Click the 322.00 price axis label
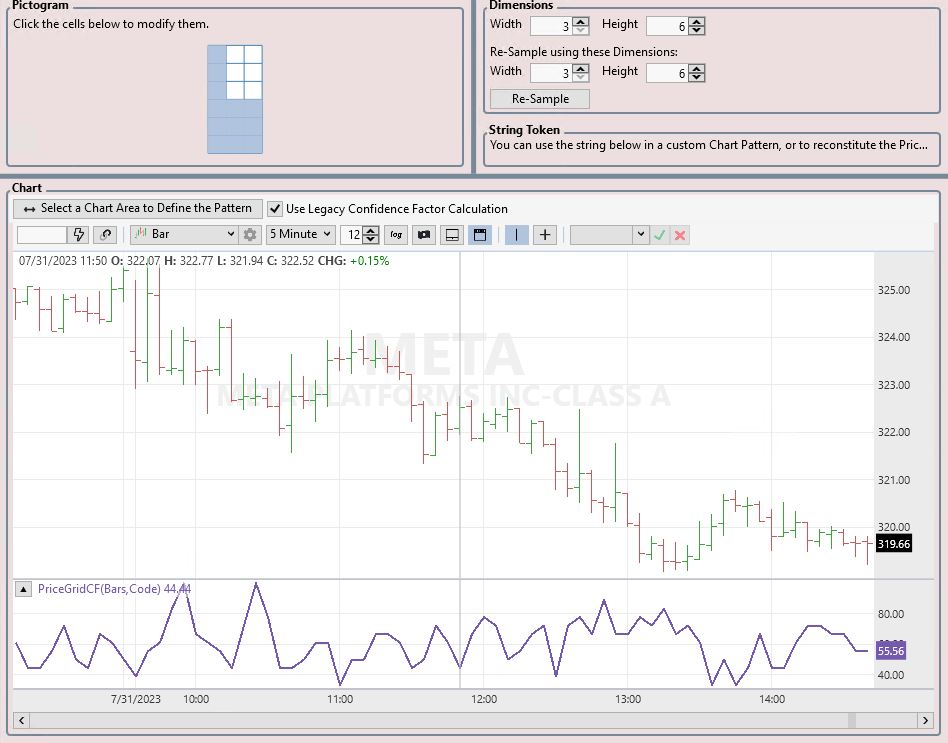Viewport: 948px width, 743px height. coord(894,432)
